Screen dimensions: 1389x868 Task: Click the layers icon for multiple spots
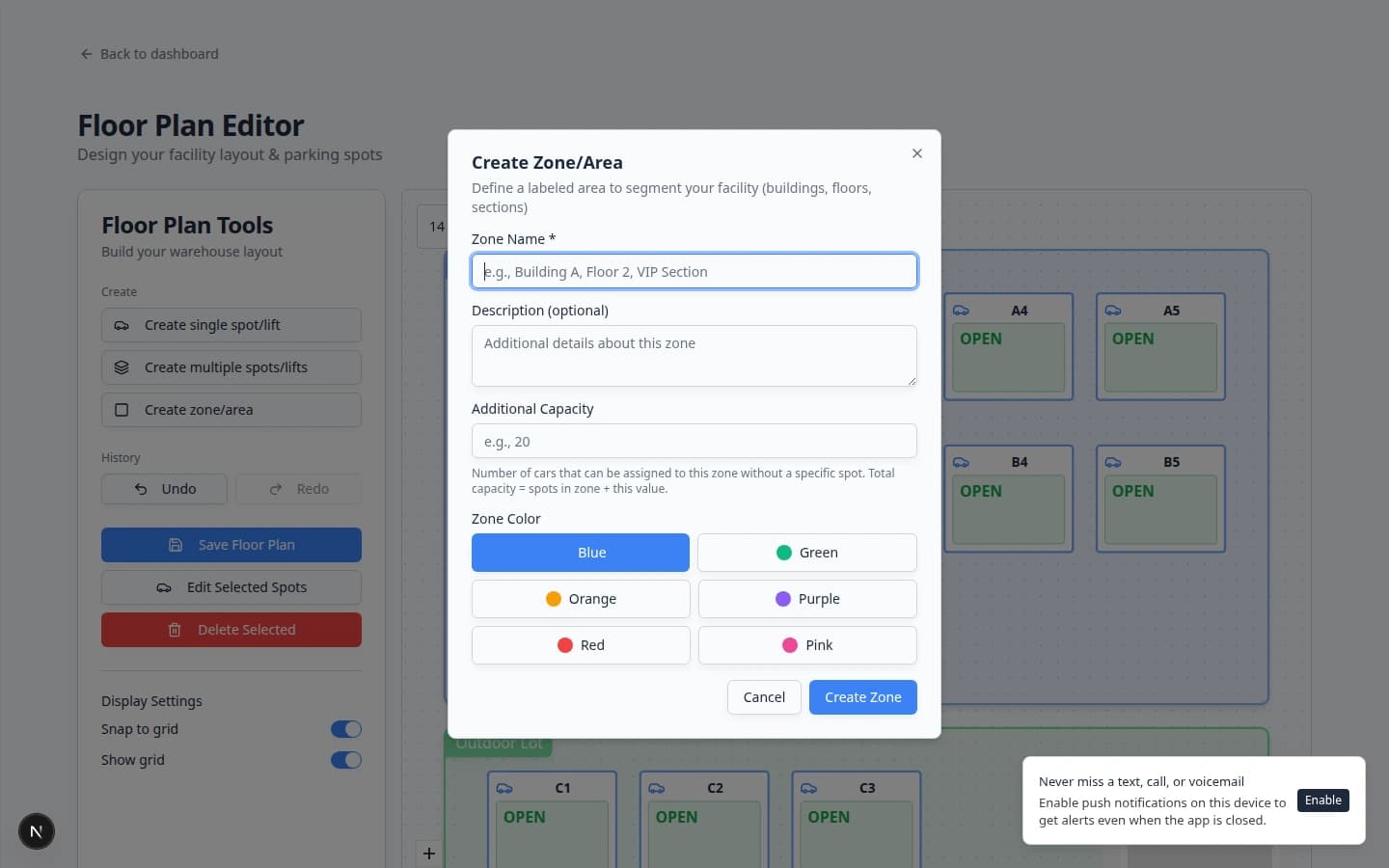[x=122, y=367]
